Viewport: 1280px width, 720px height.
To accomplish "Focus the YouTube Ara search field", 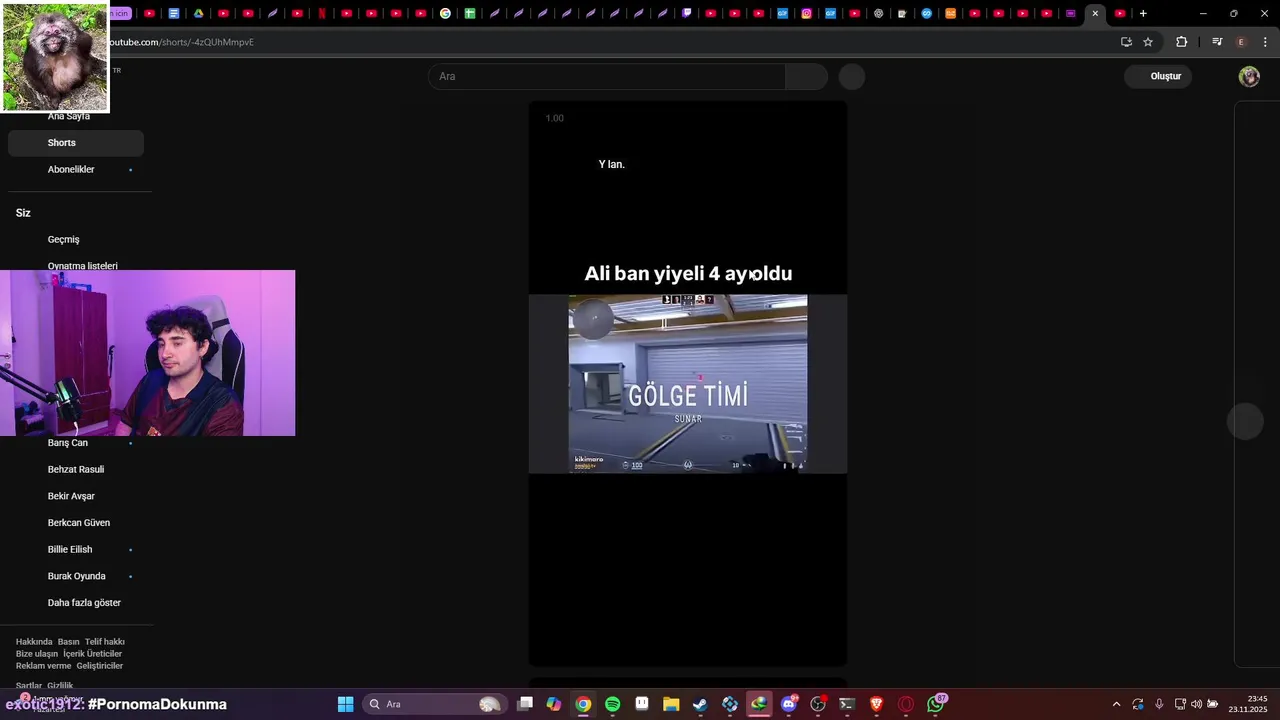I will click(607, 76).
